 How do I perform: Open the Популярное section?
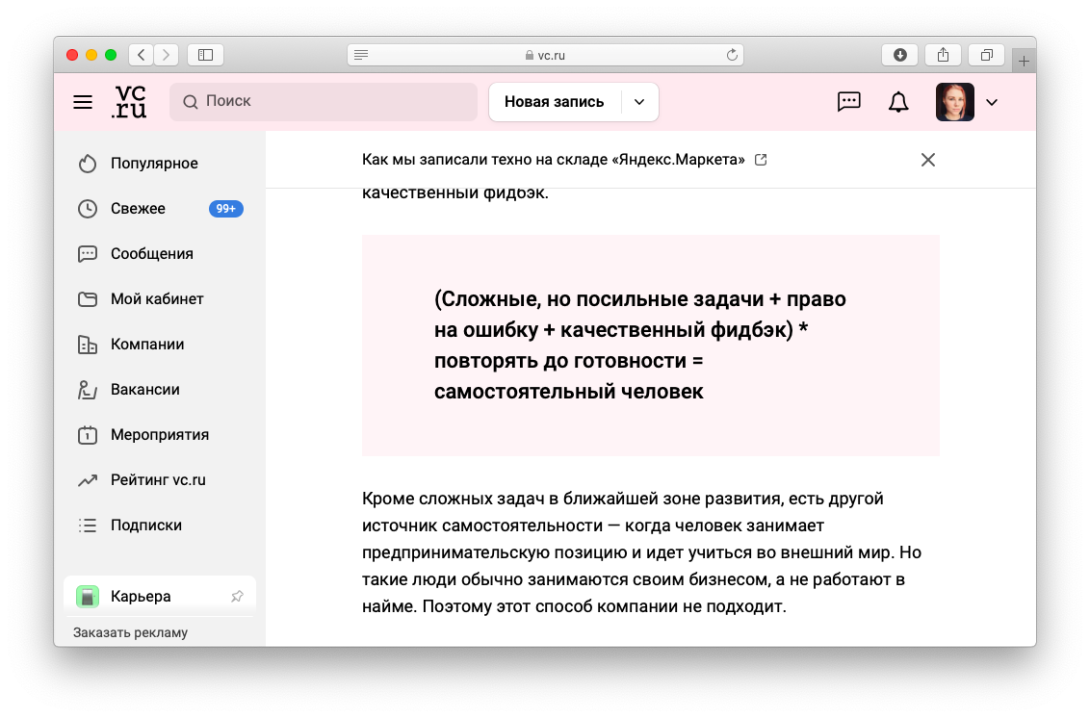pos(154,163)
